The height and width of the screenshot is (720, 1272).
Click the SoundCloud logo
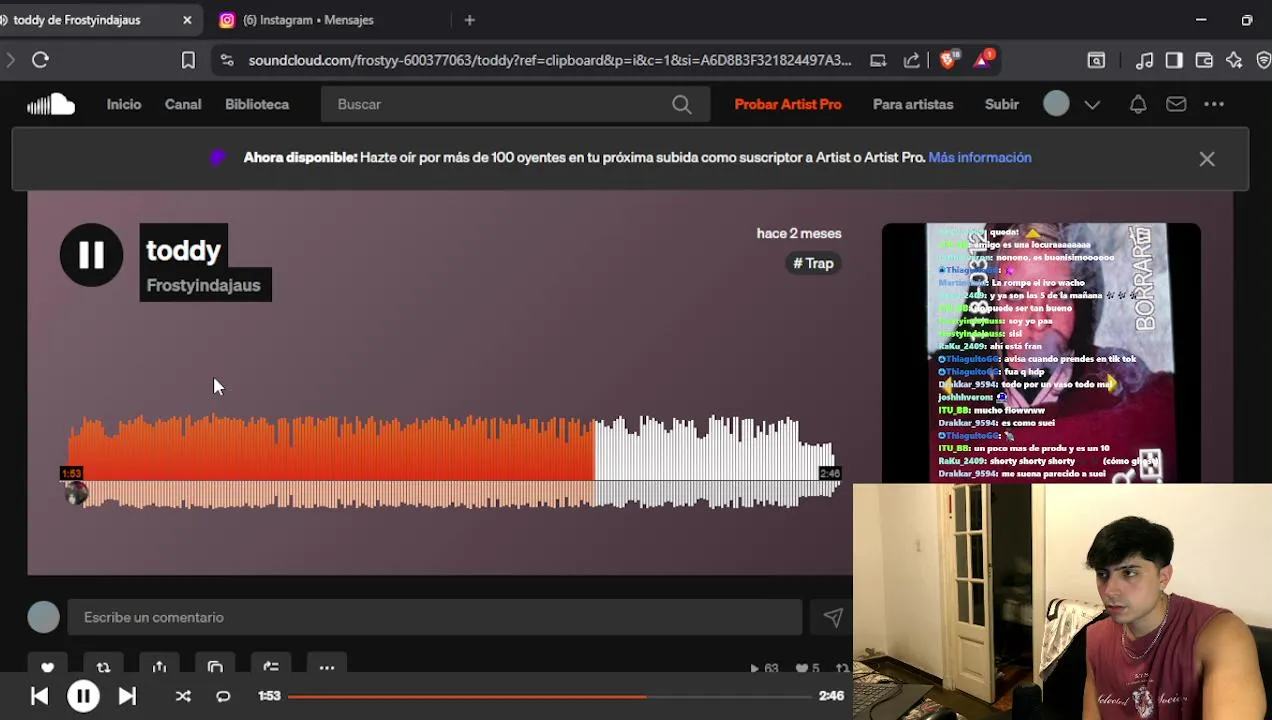(51, 104)
